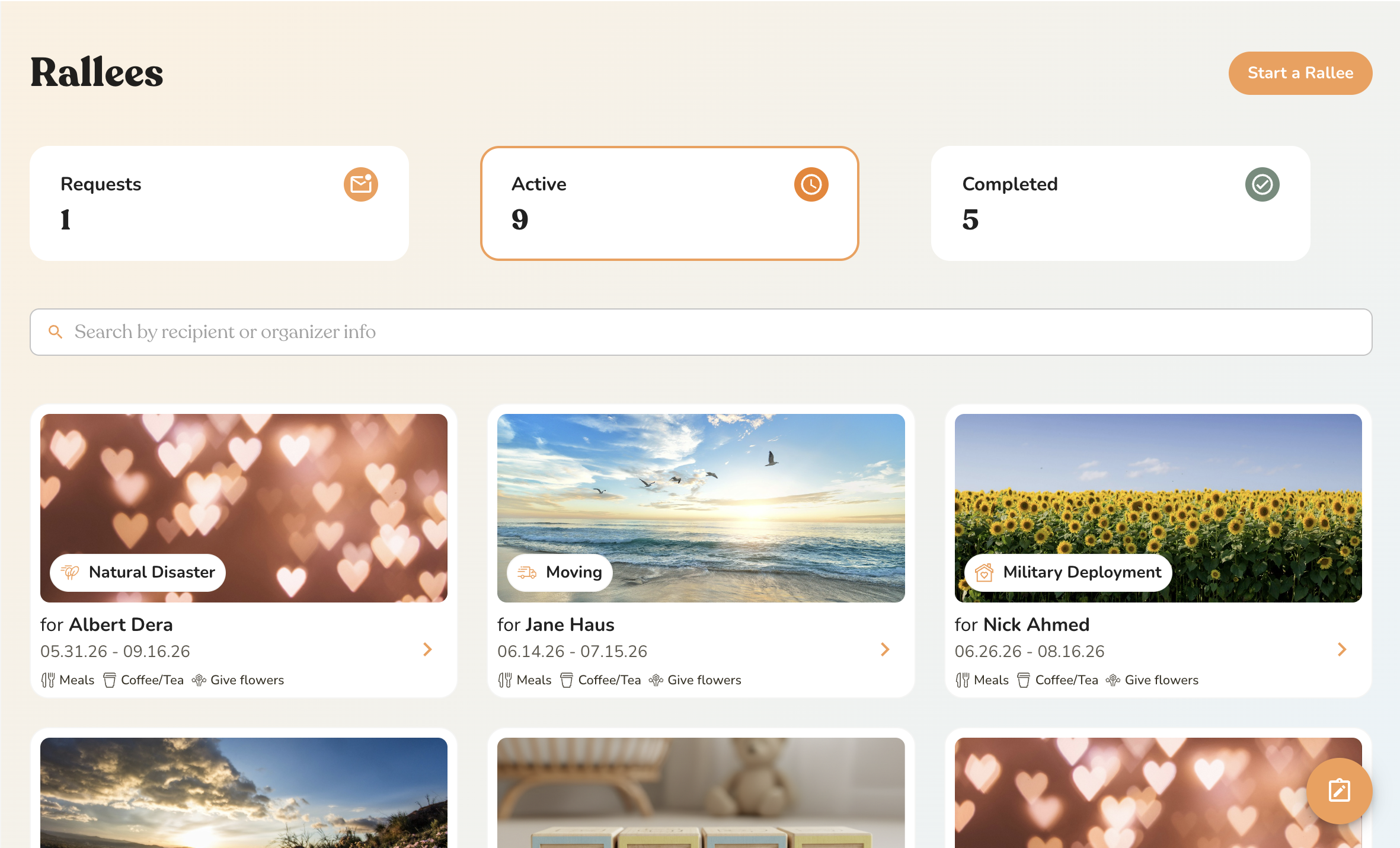This screenshot has height=848, width=1400.
Task: Click date range 05.31.26 - 09.16.26
Action: (115, 651)
